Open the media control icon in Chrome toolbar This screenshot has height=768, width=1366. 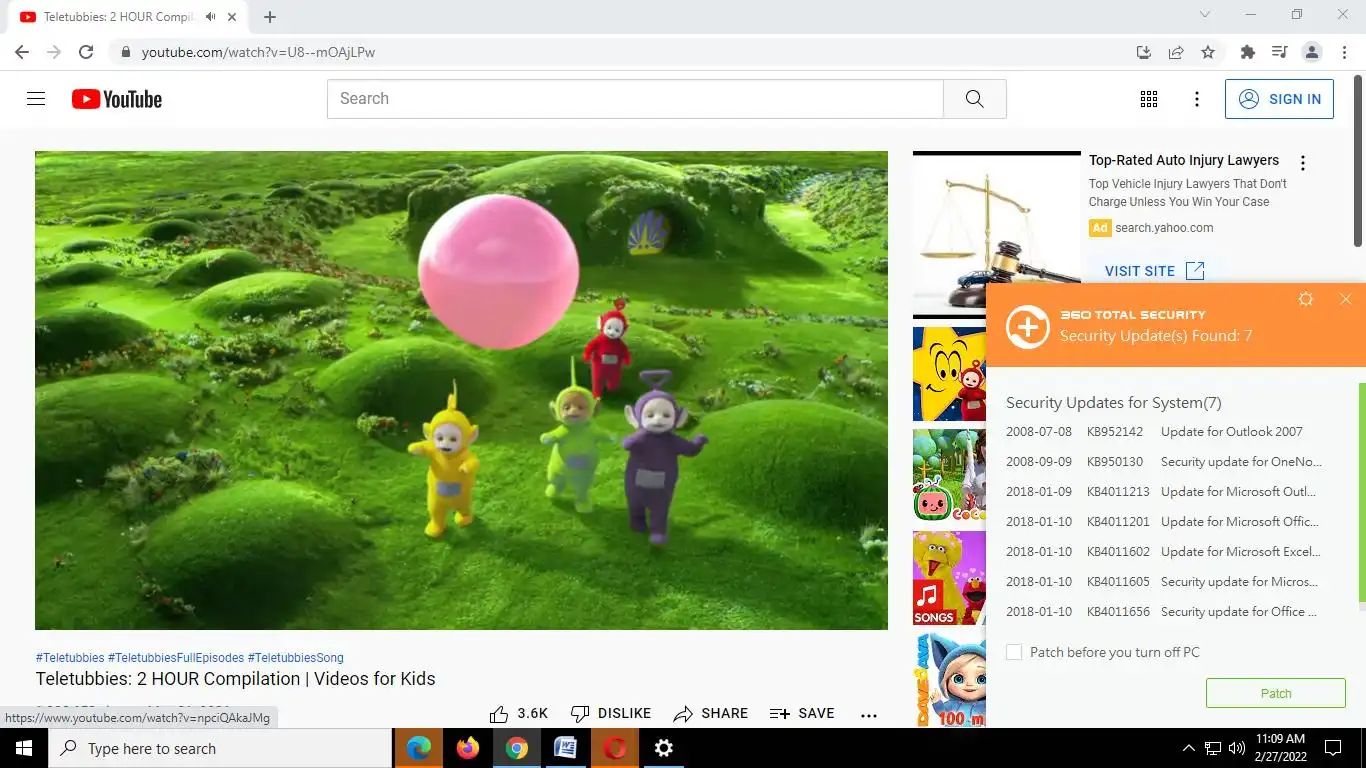[1279, 52]
